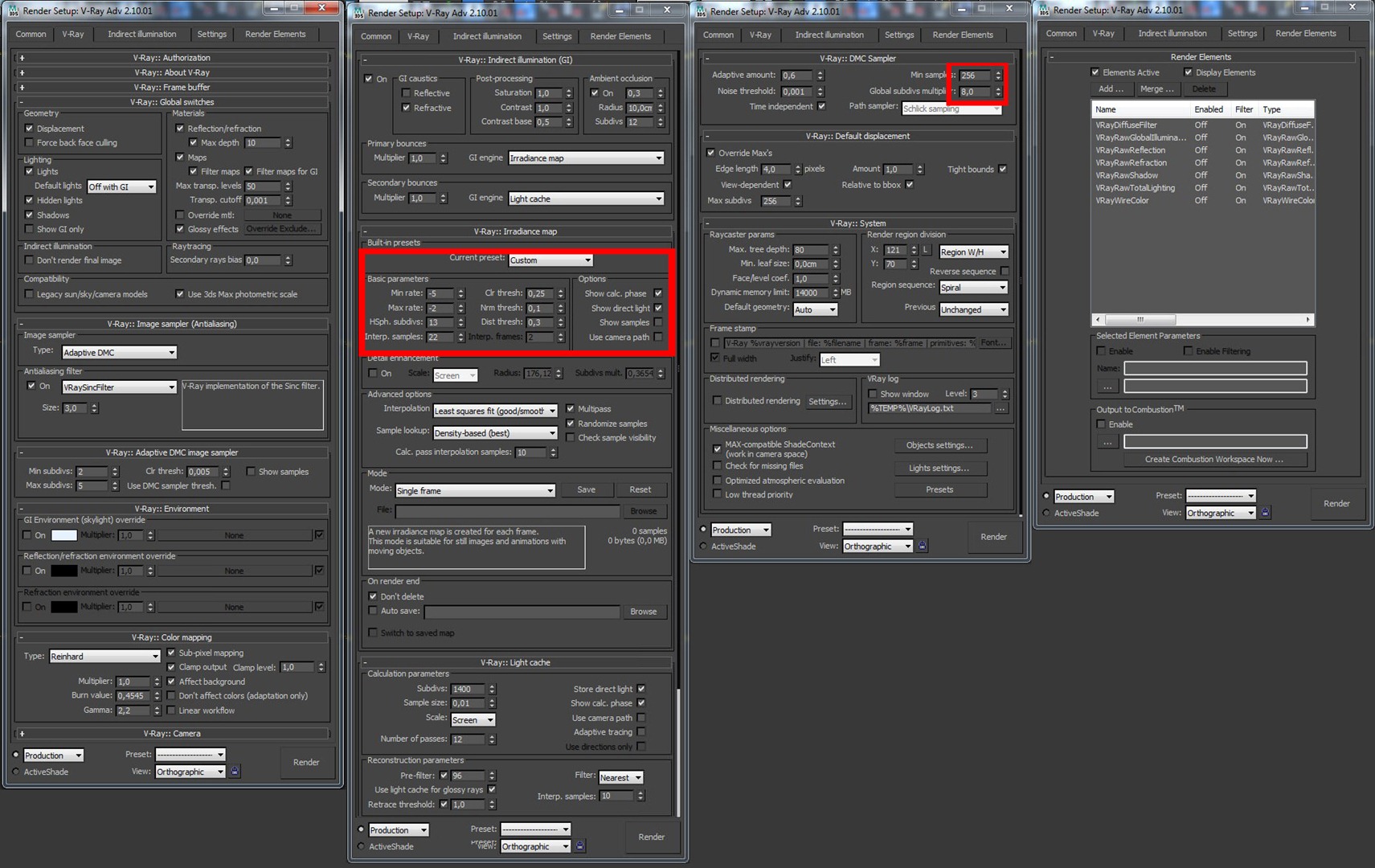Adjust color mapping Gamma spinner
This screenshot has height=868, width=1375.
tap(158, 710)
